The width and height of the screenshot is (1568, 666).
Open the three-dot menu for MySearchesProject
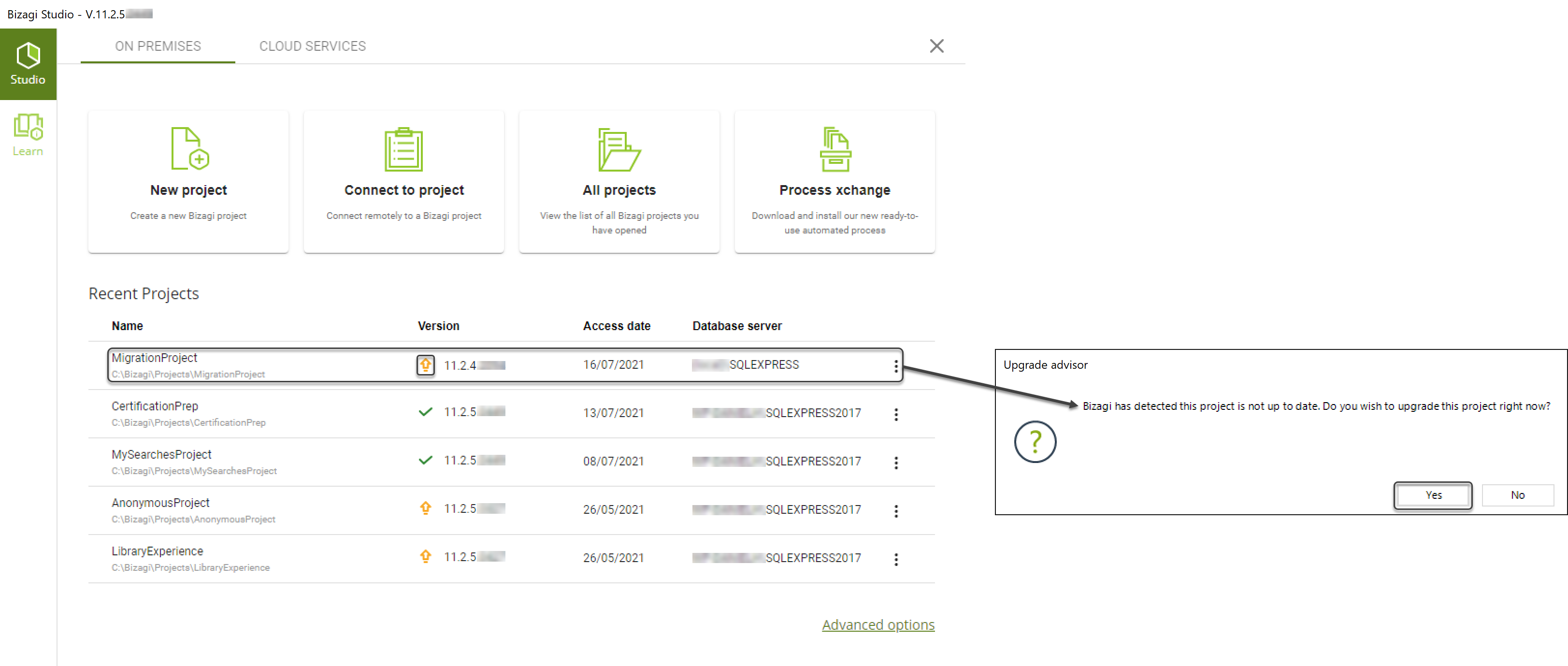[x=895, y=463]
